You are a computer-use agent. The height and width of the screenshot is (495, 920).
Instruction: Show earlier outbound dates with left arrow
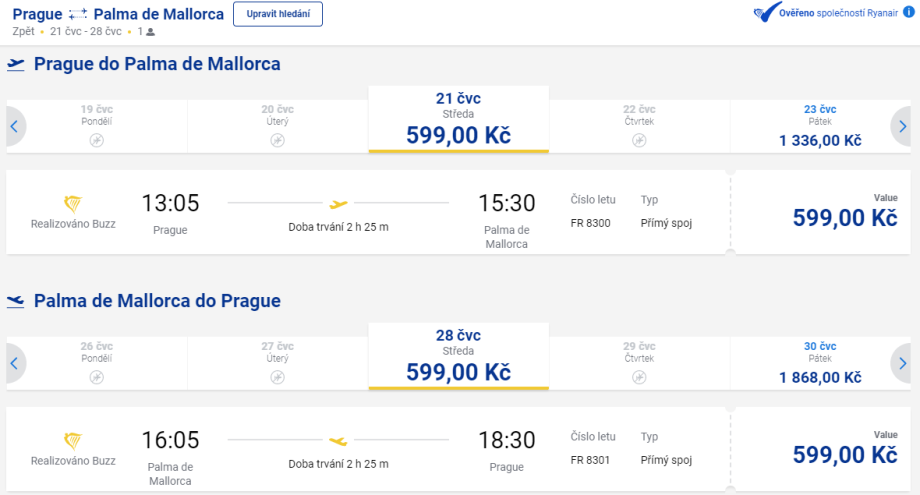[15, 126]
